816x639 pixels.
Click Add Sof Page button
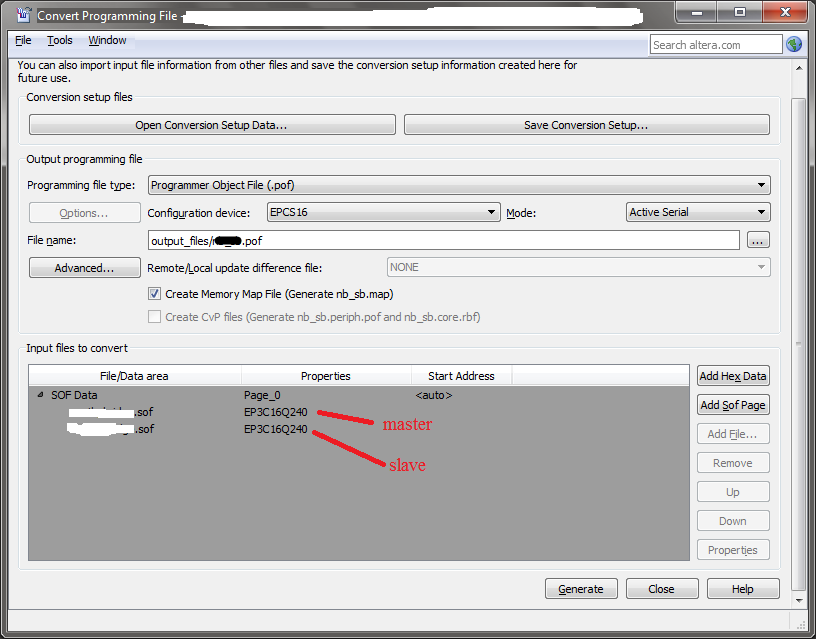click(733, 405)
